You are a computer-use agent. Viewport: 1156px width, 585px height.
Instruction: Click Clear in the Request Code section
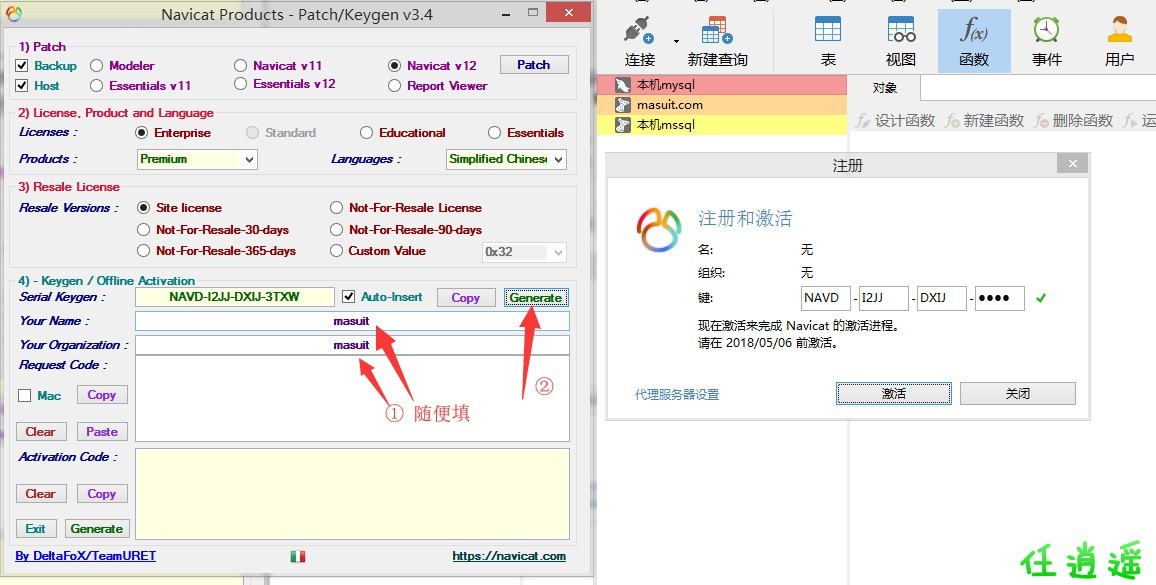[41, 432]
